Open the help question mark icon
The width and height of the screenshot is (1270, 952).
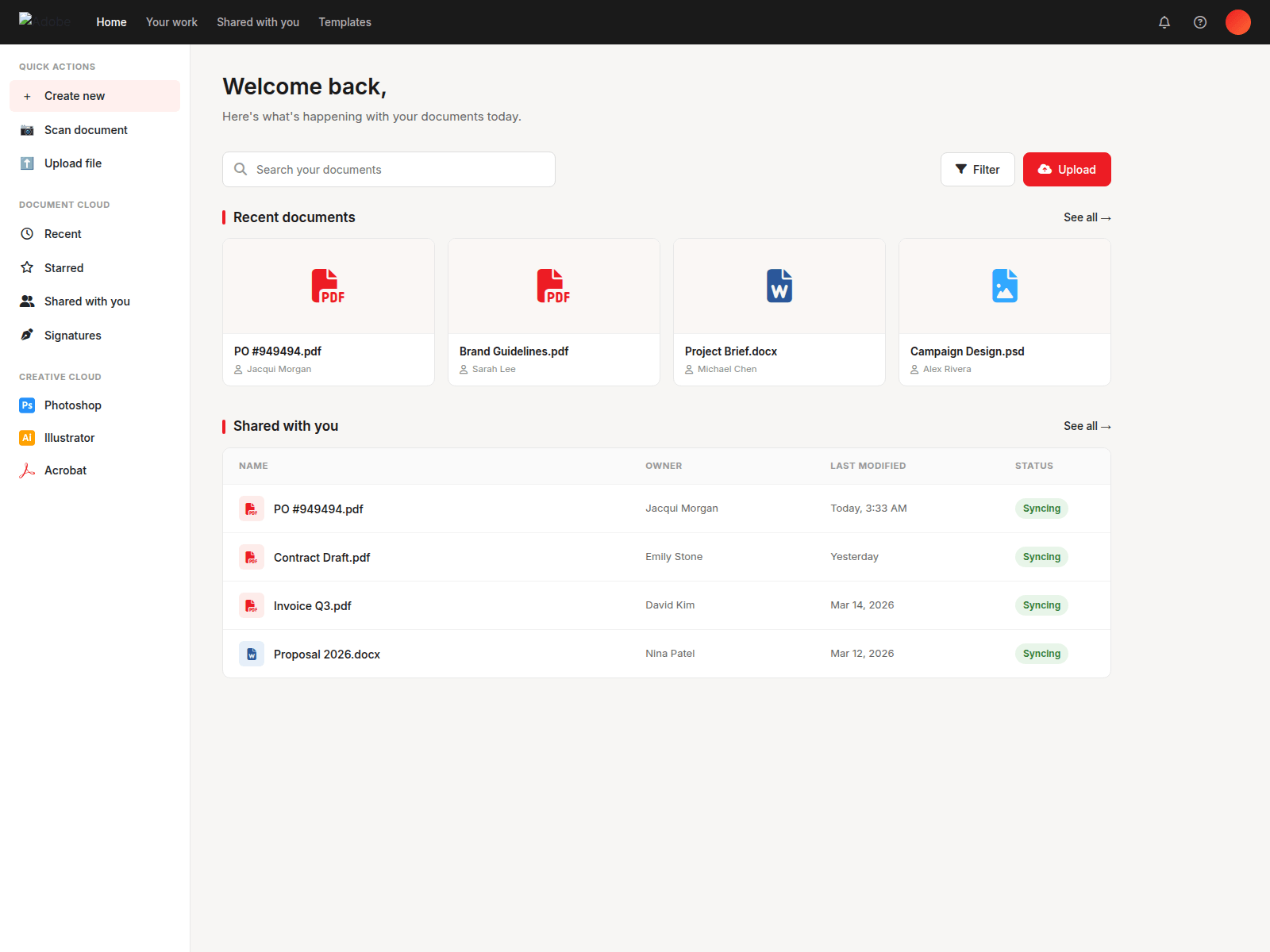(x=1200, y=22)
